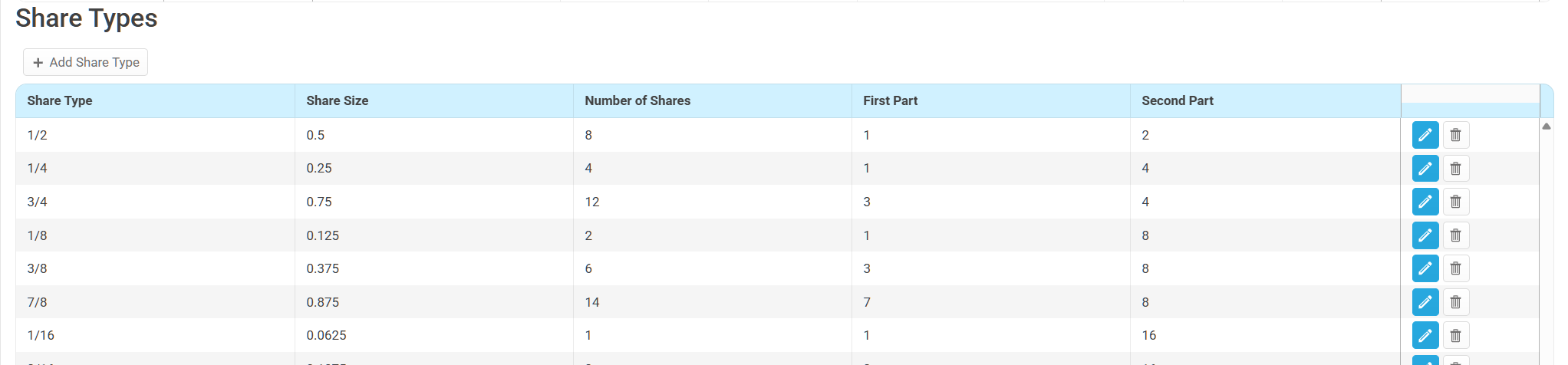Delete the 1/16 share type

coord(1455,335)
